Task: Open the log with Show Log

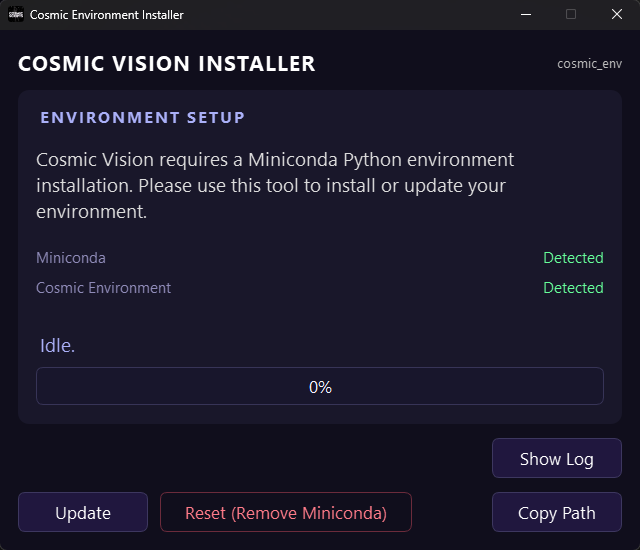Action: 556,459
